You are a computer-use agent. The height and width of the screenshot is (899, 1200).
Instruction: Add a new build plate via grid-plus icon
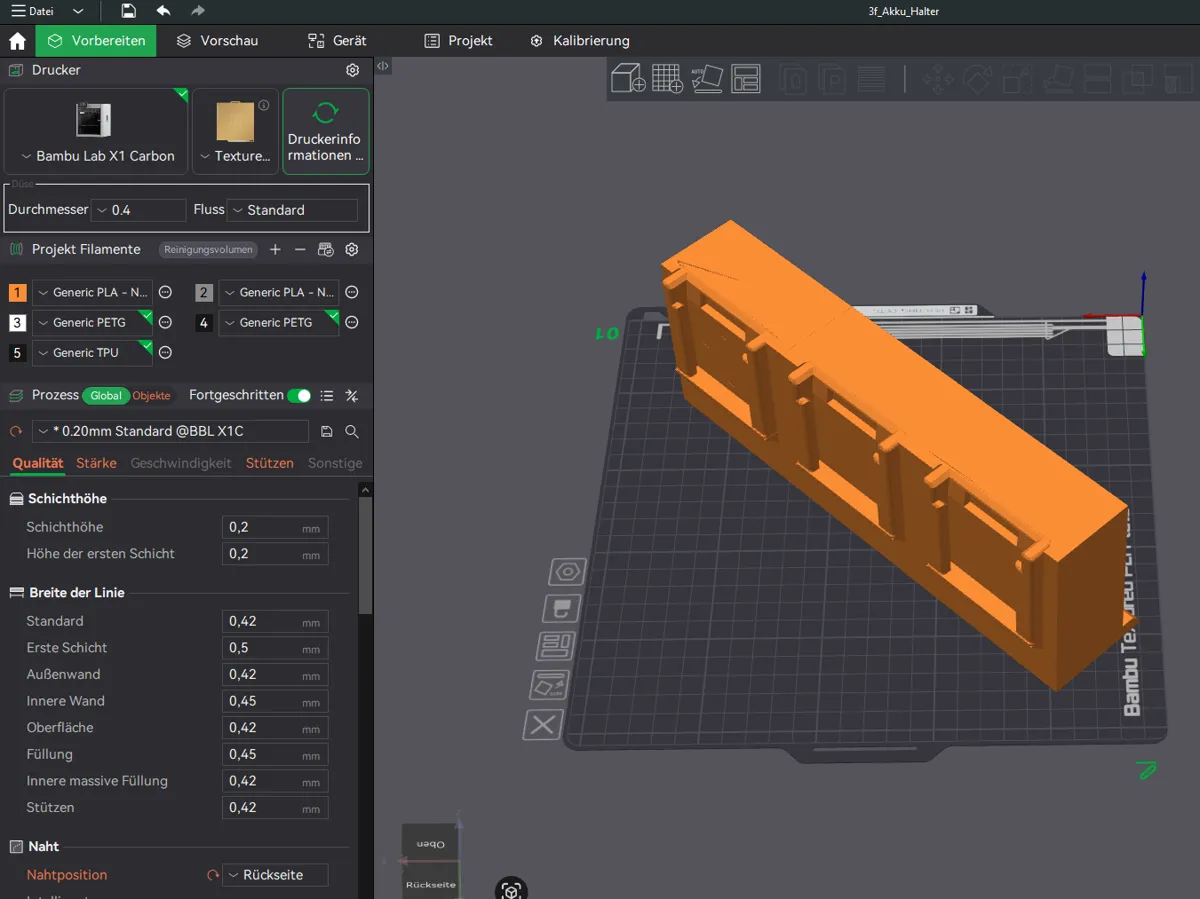(665, 79)
